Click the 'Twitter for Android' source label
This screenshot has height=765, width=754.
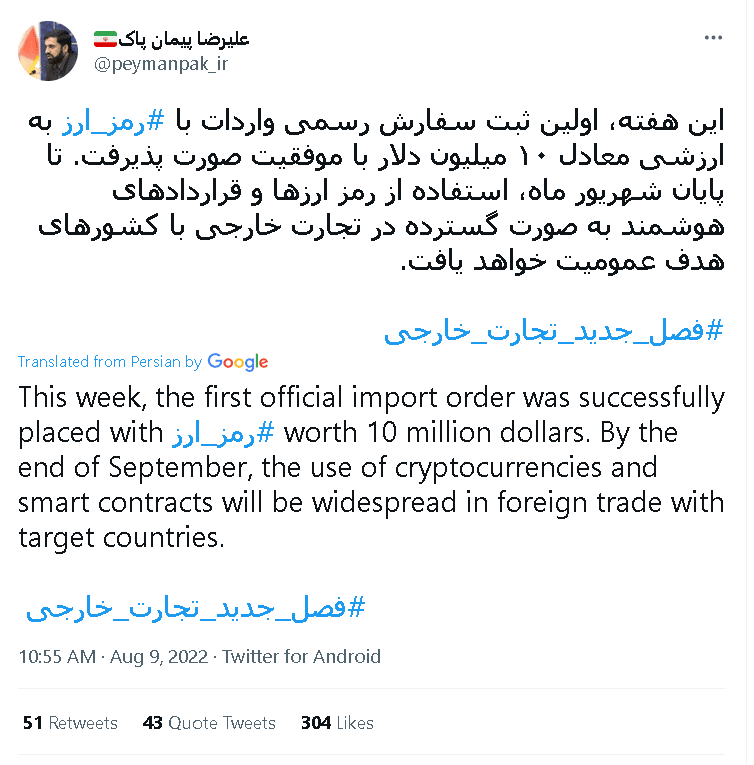[301, 657]
